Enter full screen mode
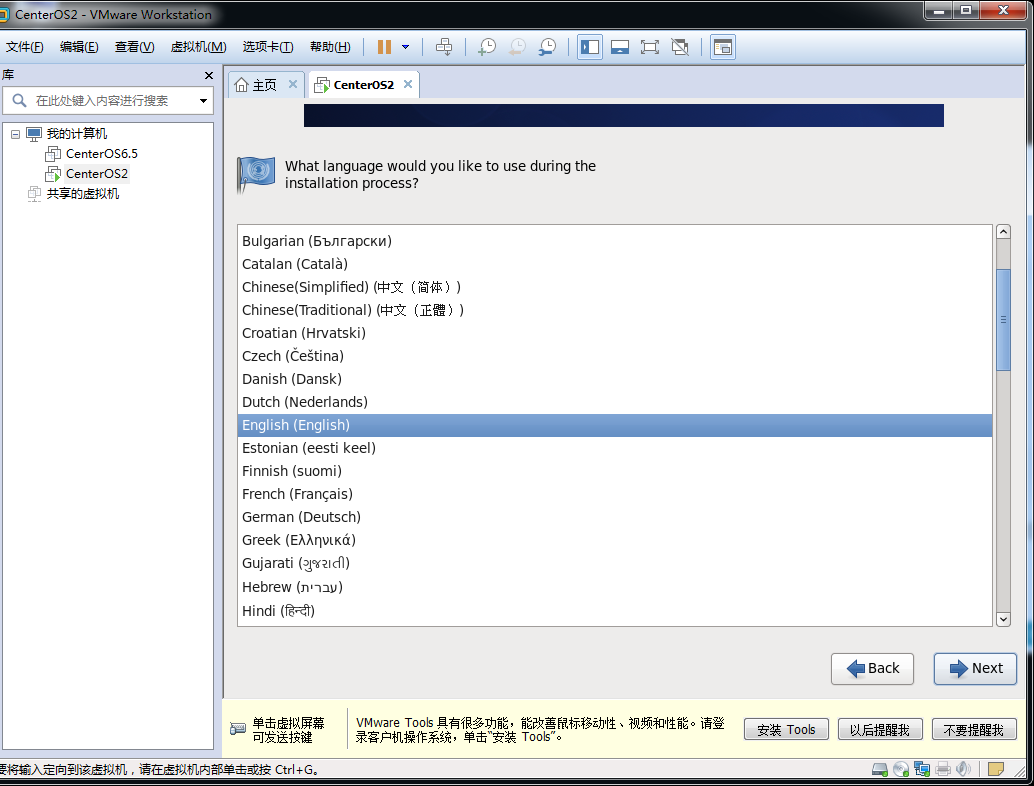 650,47
